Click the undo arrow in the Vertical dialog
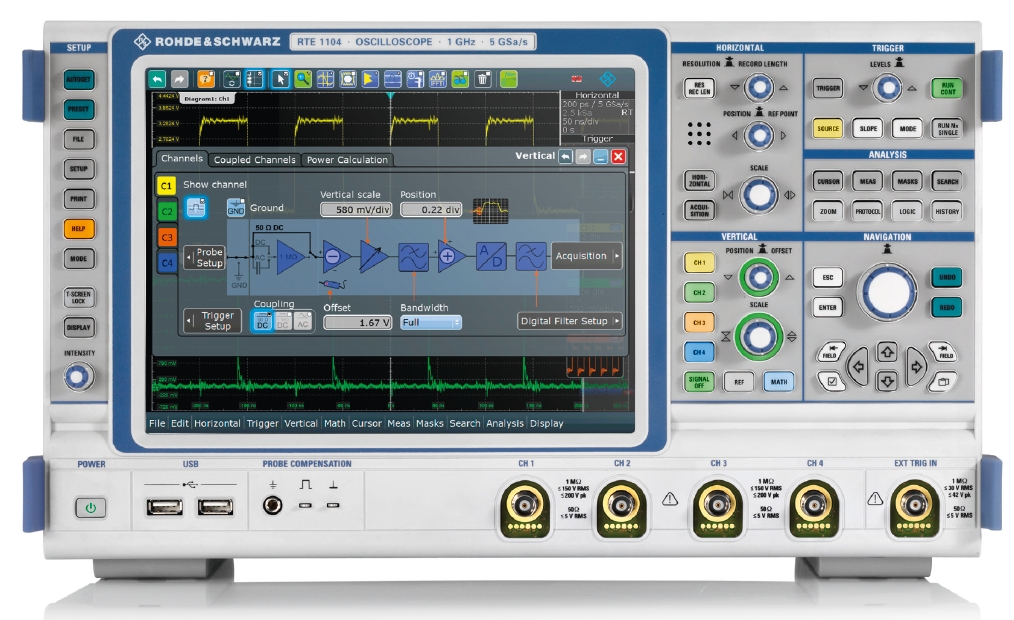The height and width of the screenshot is (620, 1014). pos(566,156)
